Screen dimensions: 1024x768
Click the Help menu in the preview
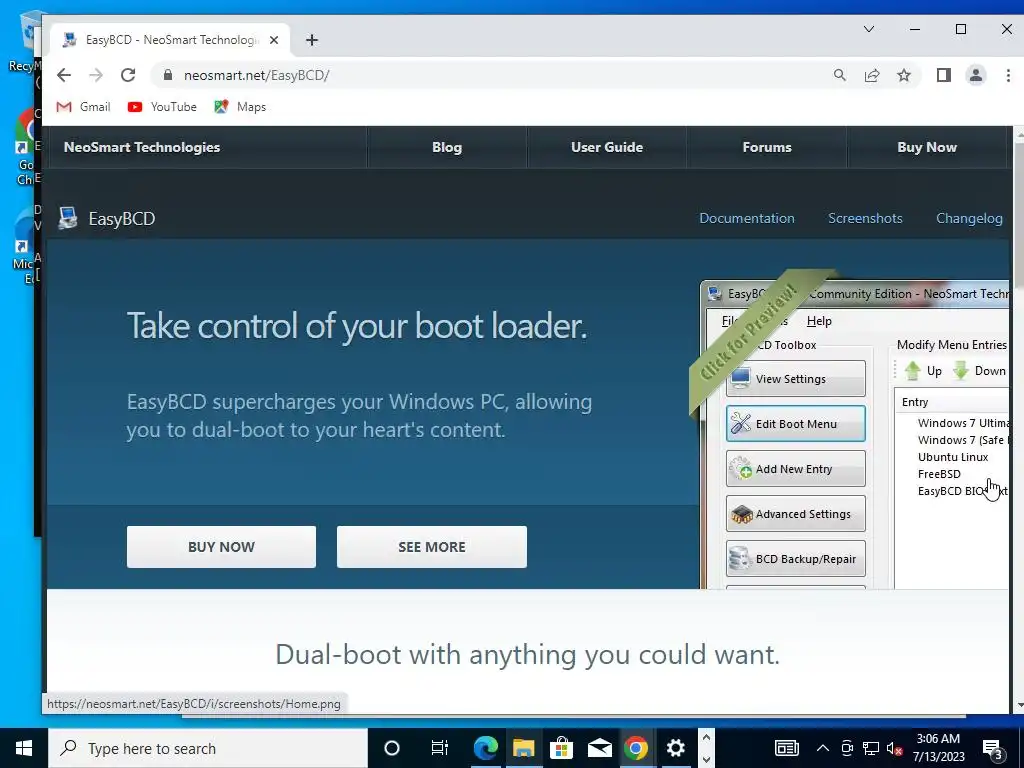click(x=819, y=321)
